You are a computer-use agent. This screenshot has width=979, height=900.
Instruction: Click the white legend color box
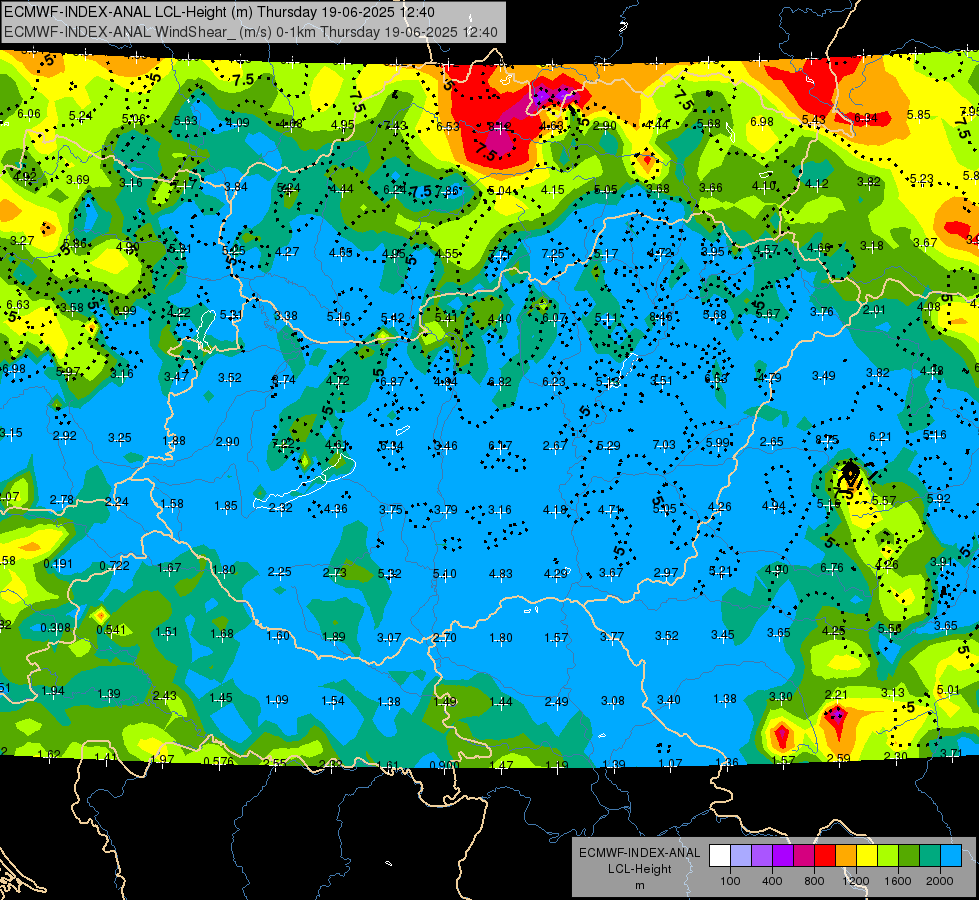pos(720,855)
